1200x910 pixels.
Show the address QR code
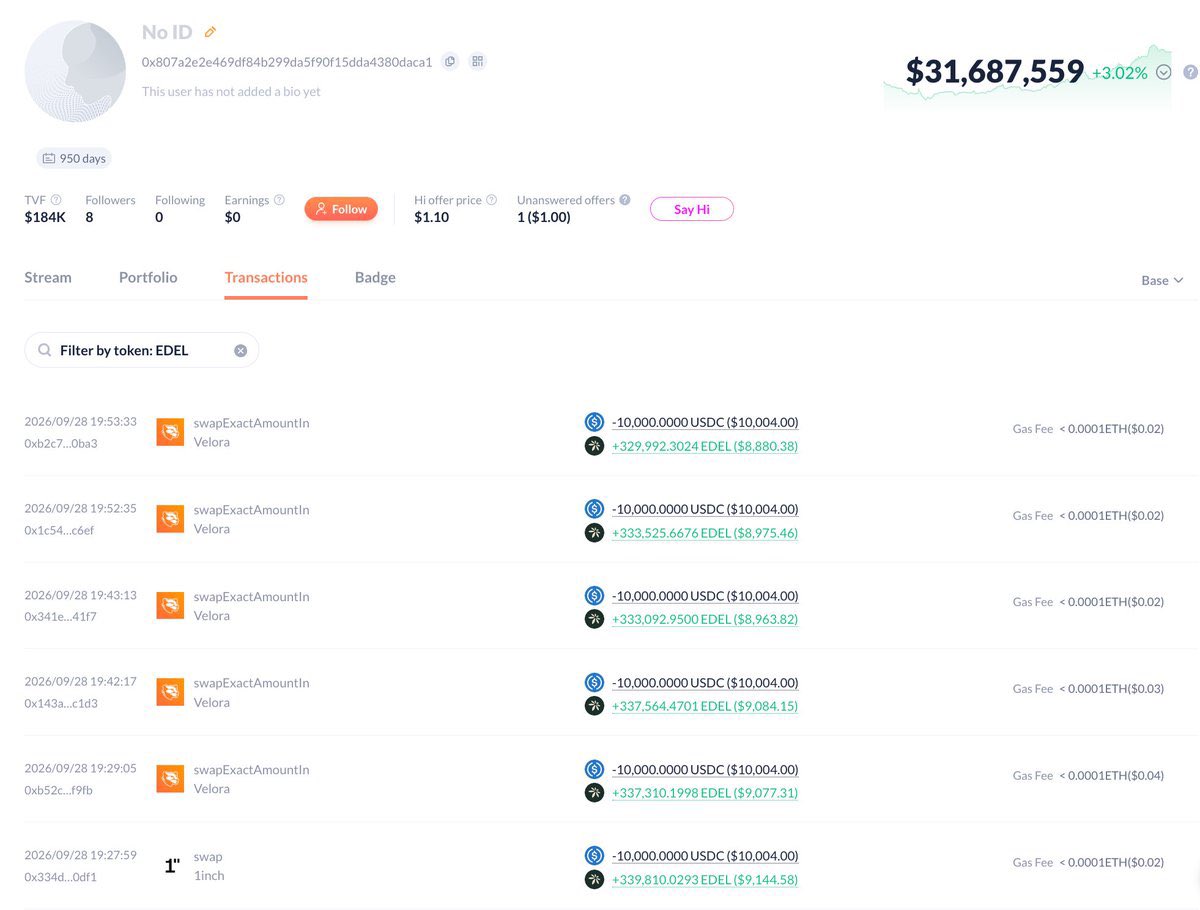[x=478, y=62]
